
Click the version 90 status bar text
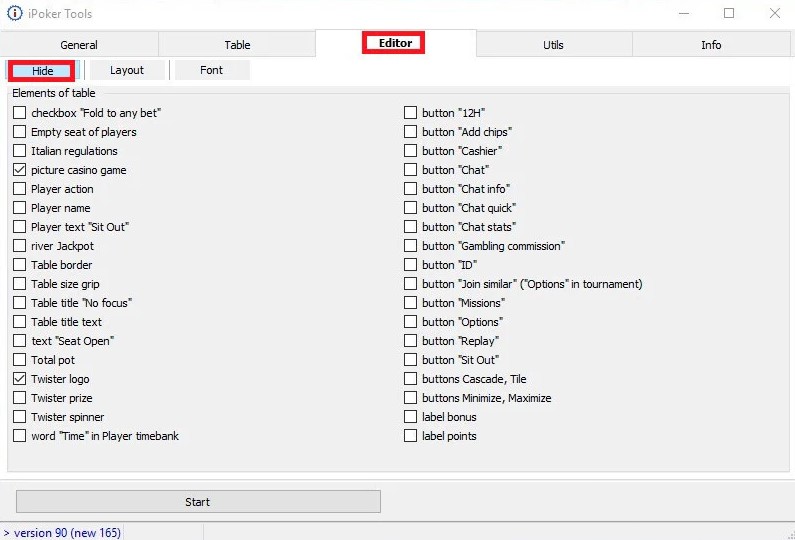coord(66,533)
